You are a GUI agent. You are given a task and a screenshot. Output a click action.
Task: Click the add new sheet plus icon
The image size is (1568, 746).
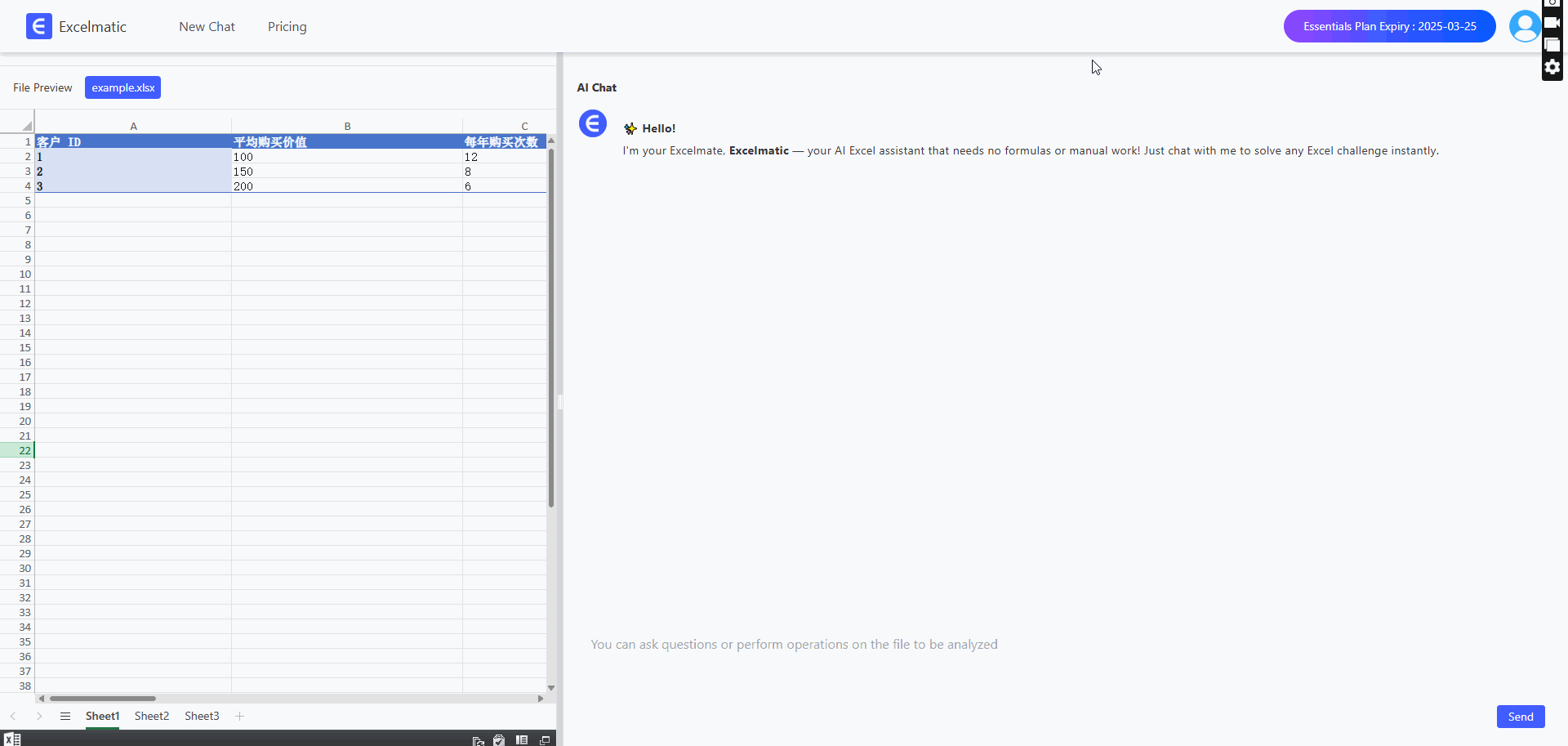point(239,716)
